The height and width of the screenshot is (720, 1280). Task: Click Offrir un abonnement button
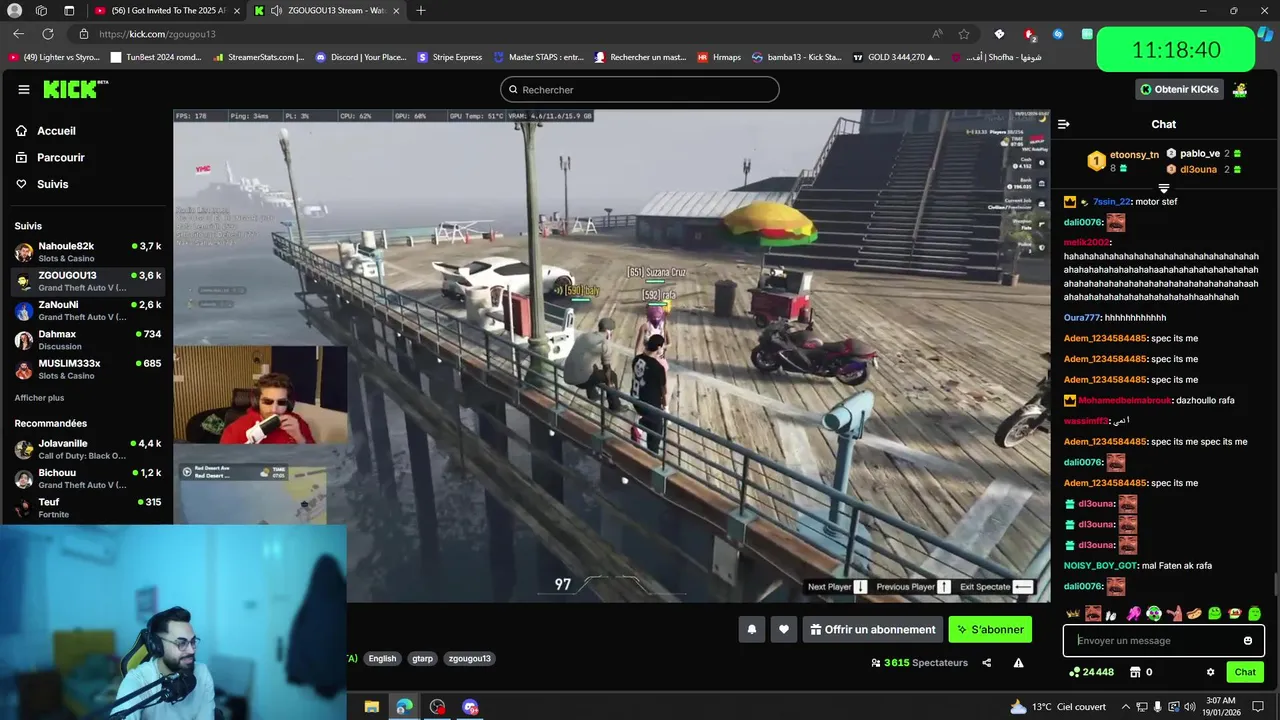873,630
